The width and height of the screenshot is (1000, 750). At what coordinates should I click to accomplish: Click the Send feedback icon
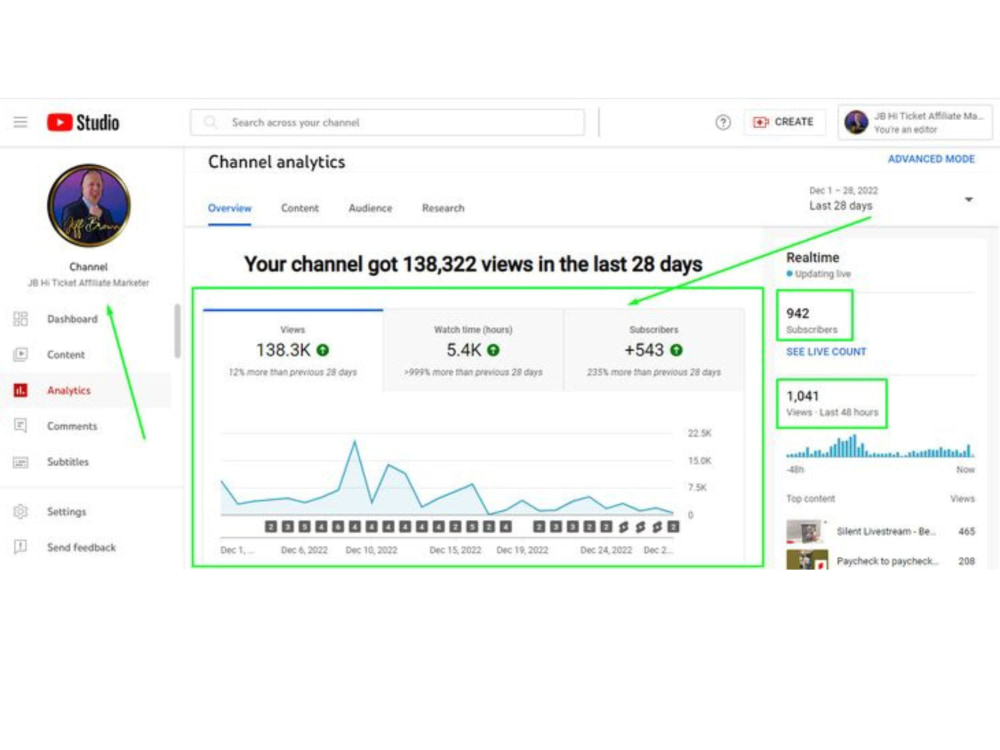coord(20,547)
